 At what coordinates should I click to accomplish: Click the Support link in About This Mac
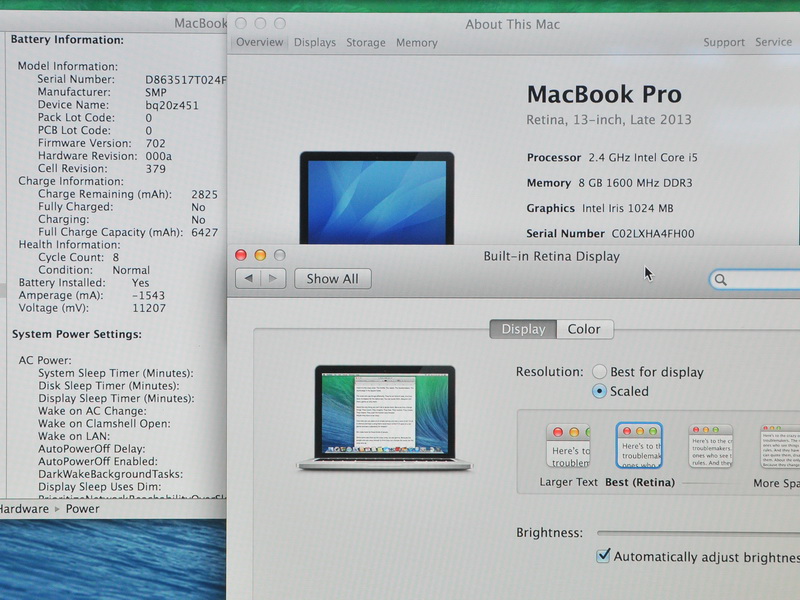724,42
